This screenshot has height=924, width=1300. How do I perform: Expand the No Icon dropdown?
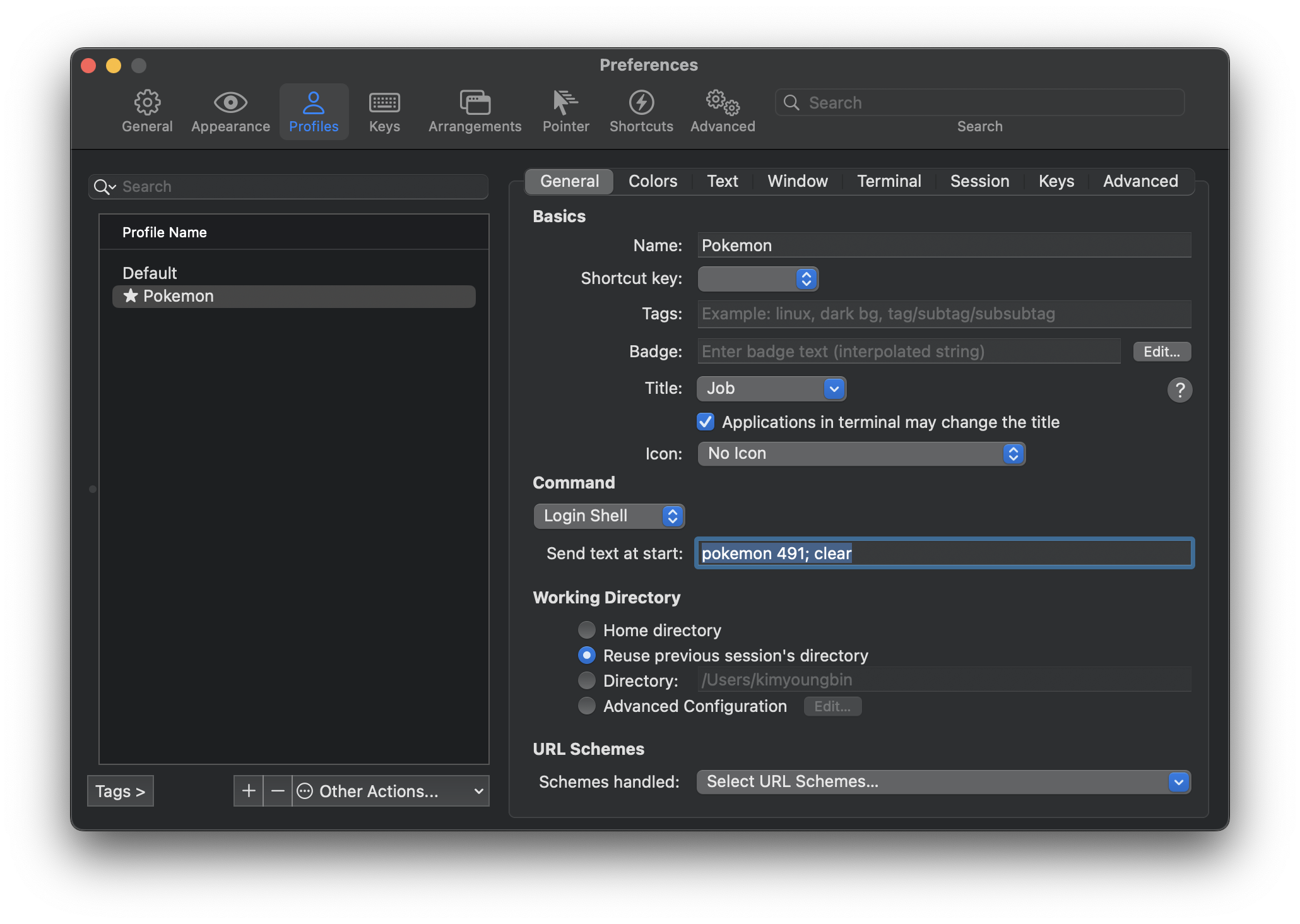tap(861, 454)
